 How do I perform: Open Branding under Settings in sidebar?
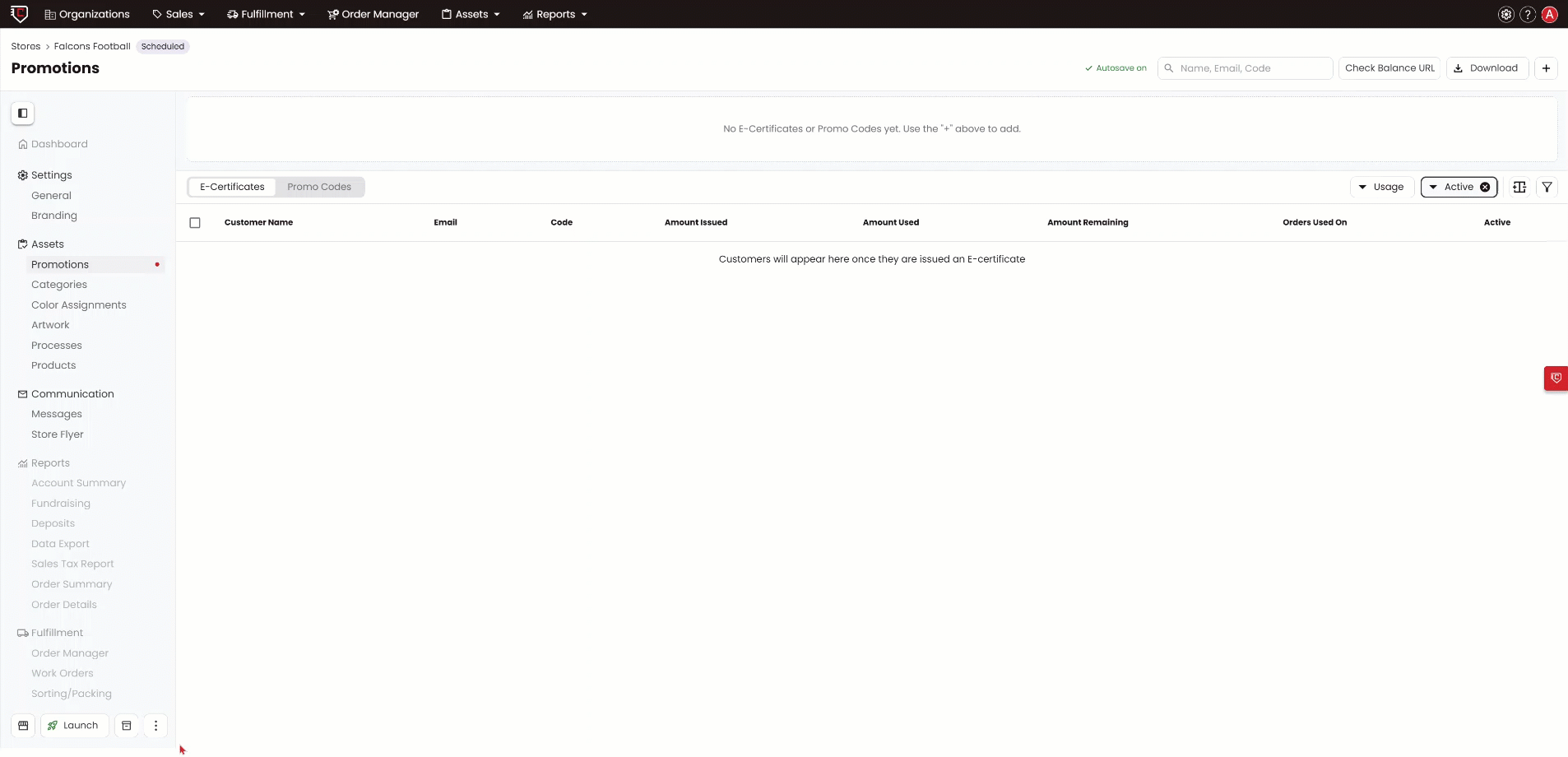(54, 216)
